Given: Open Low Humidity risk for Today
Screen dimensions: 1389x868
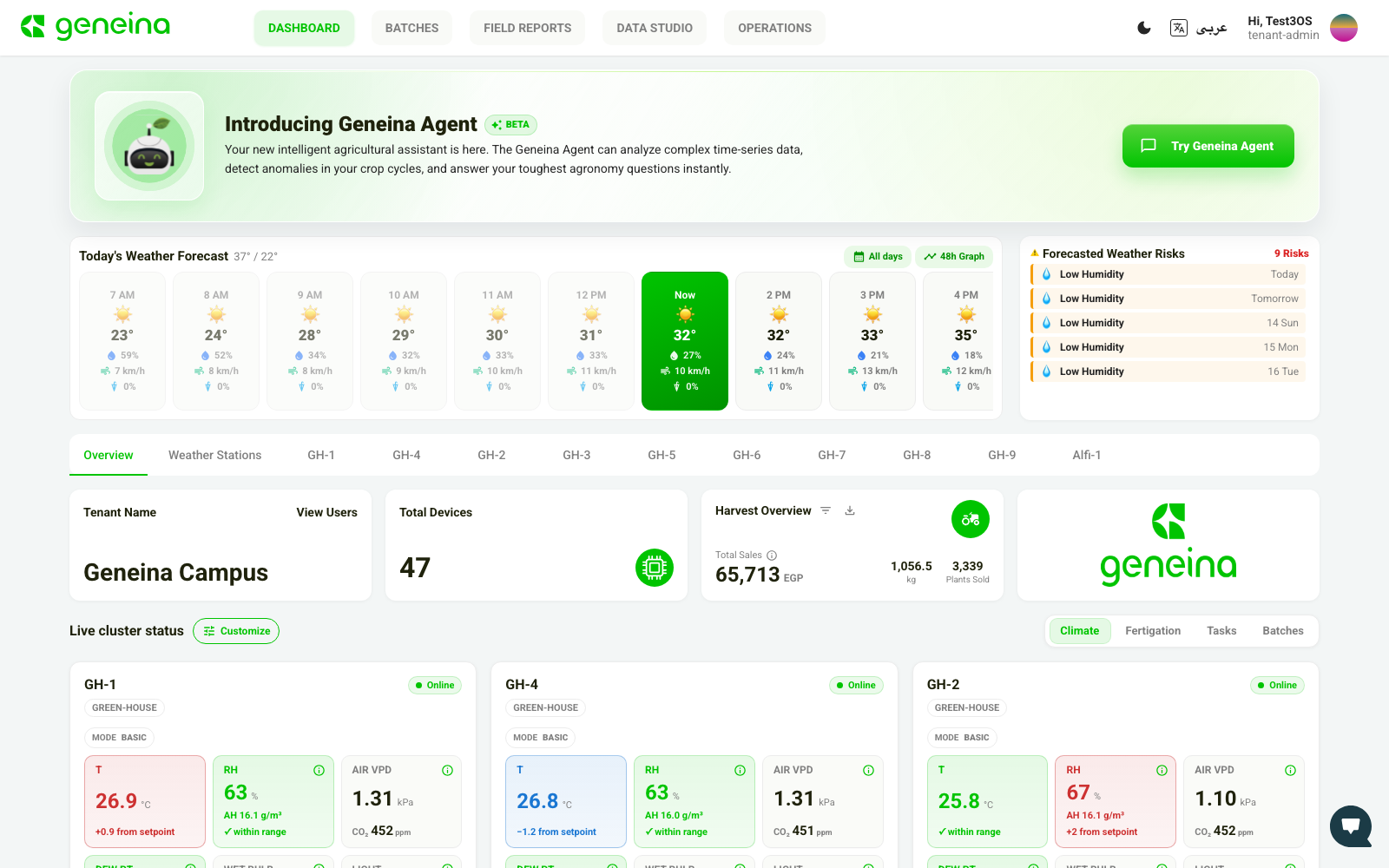Looking at the screenshot, I should pos(1168,274).
